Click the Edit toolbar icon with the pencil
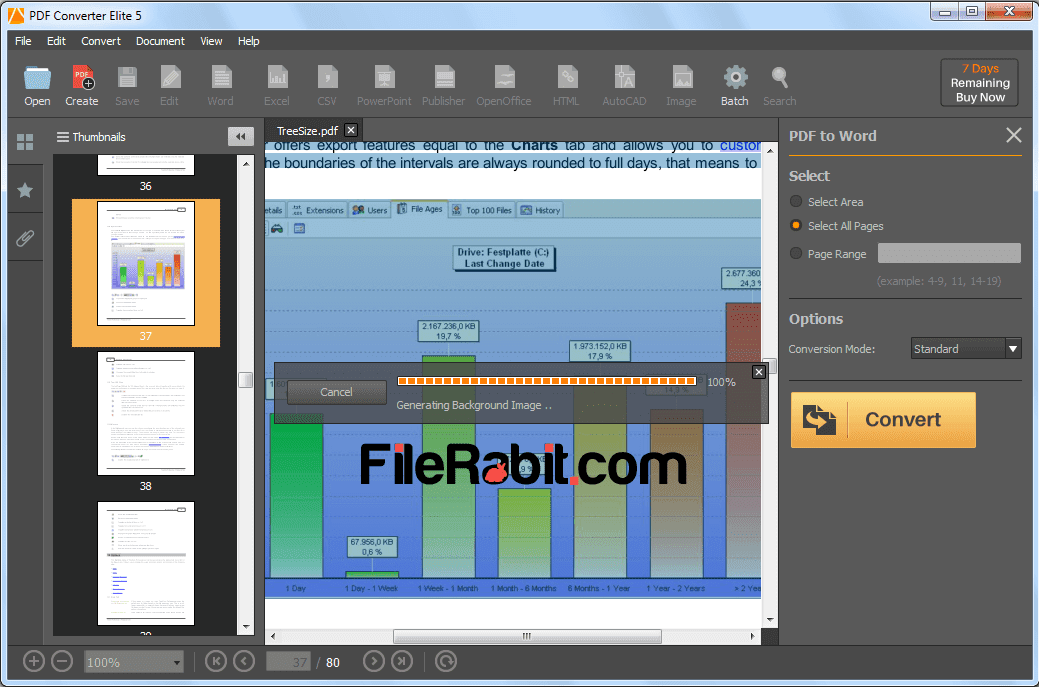 [170, 86]
